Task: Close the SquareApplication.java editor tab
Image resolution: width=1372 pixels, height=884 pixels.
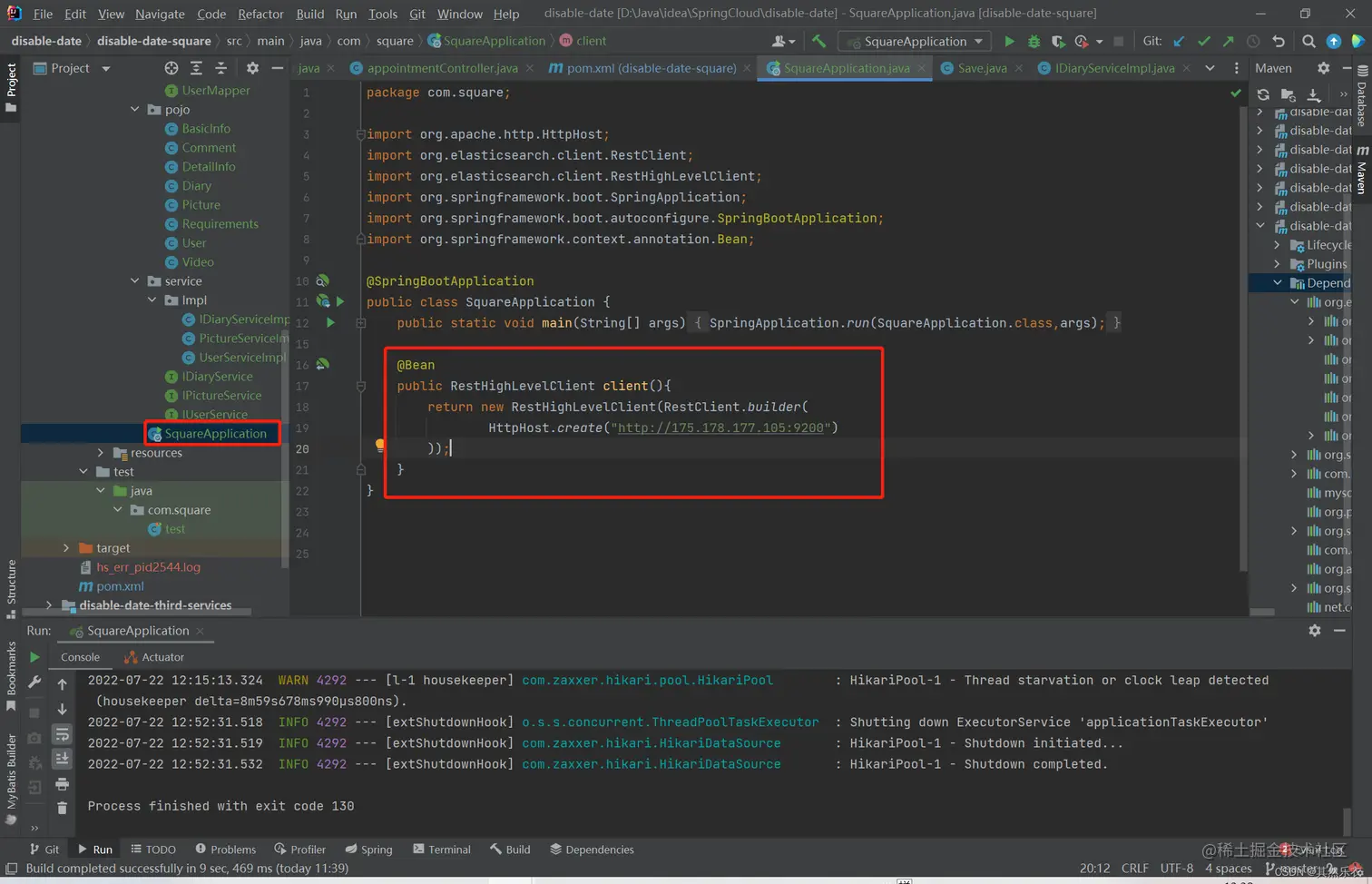Action: (x=922, y=68)
